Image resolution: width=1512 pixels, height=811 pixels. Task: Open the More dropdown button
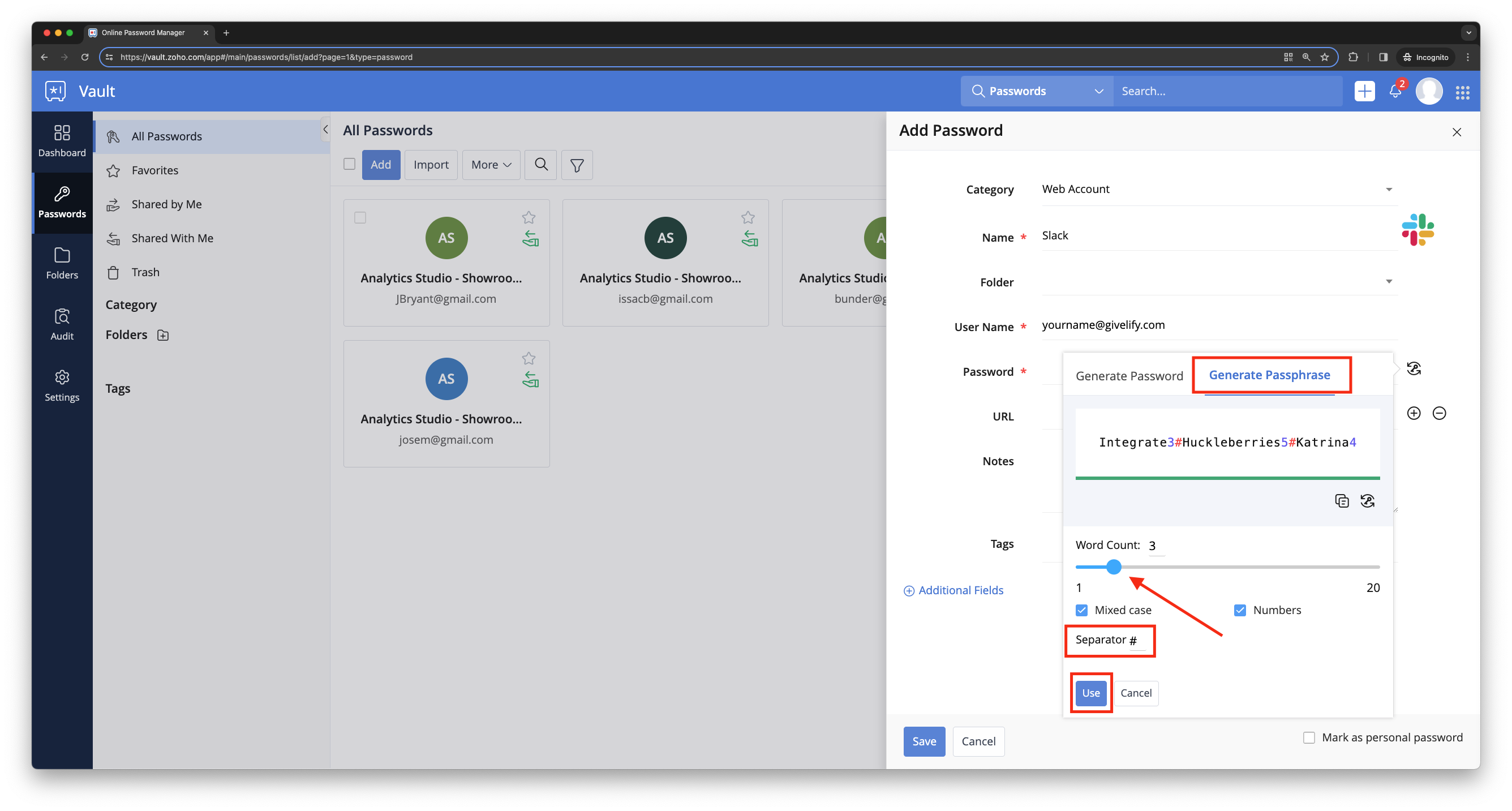[x=491, y=165]
